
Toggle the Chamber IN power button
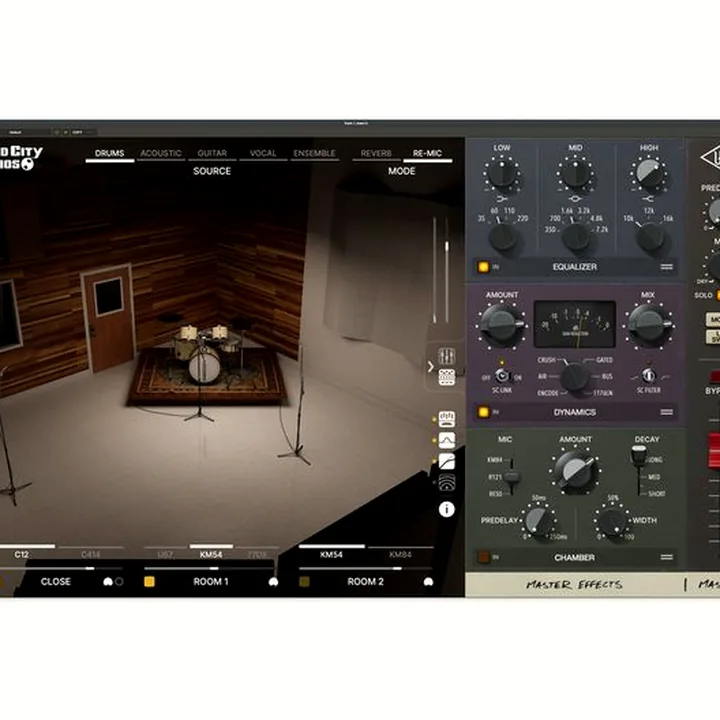(484, 557)
